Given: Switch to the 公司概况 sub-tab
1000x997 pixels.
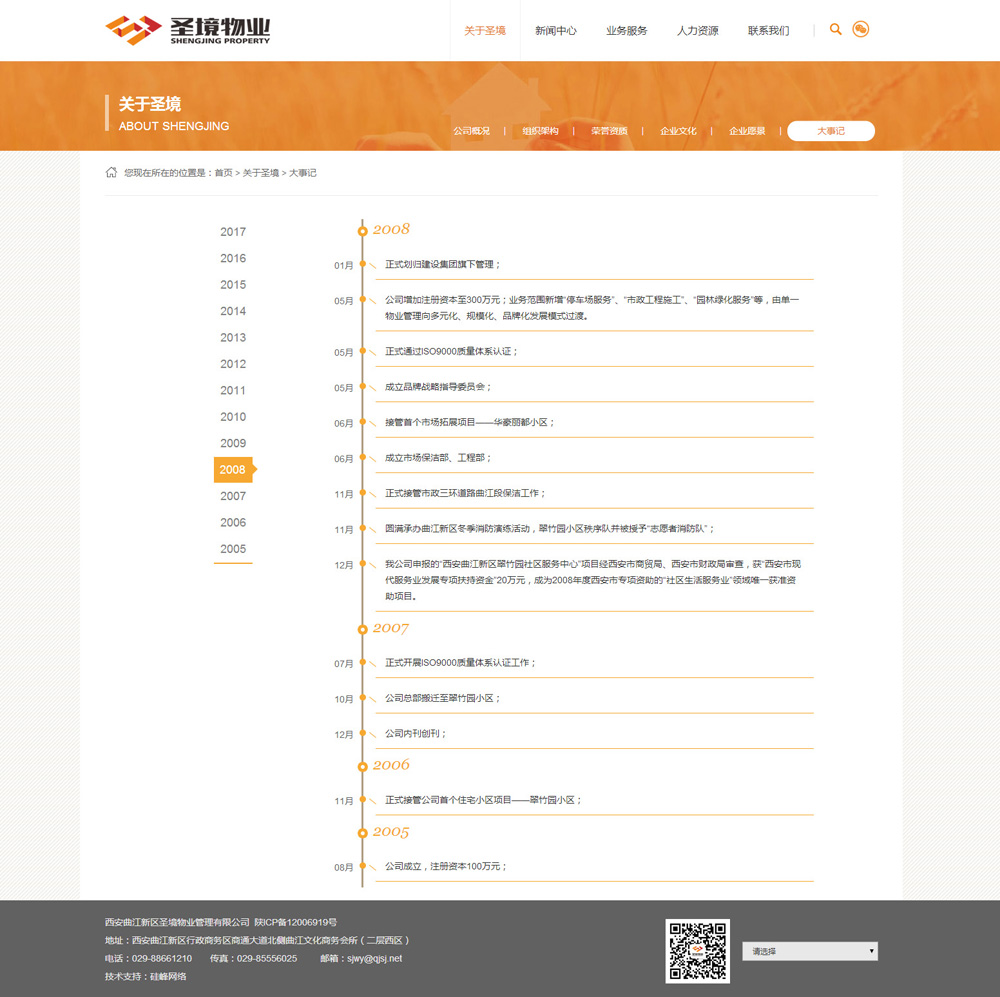Looking at the screenshot, I should tap(472, 131).
